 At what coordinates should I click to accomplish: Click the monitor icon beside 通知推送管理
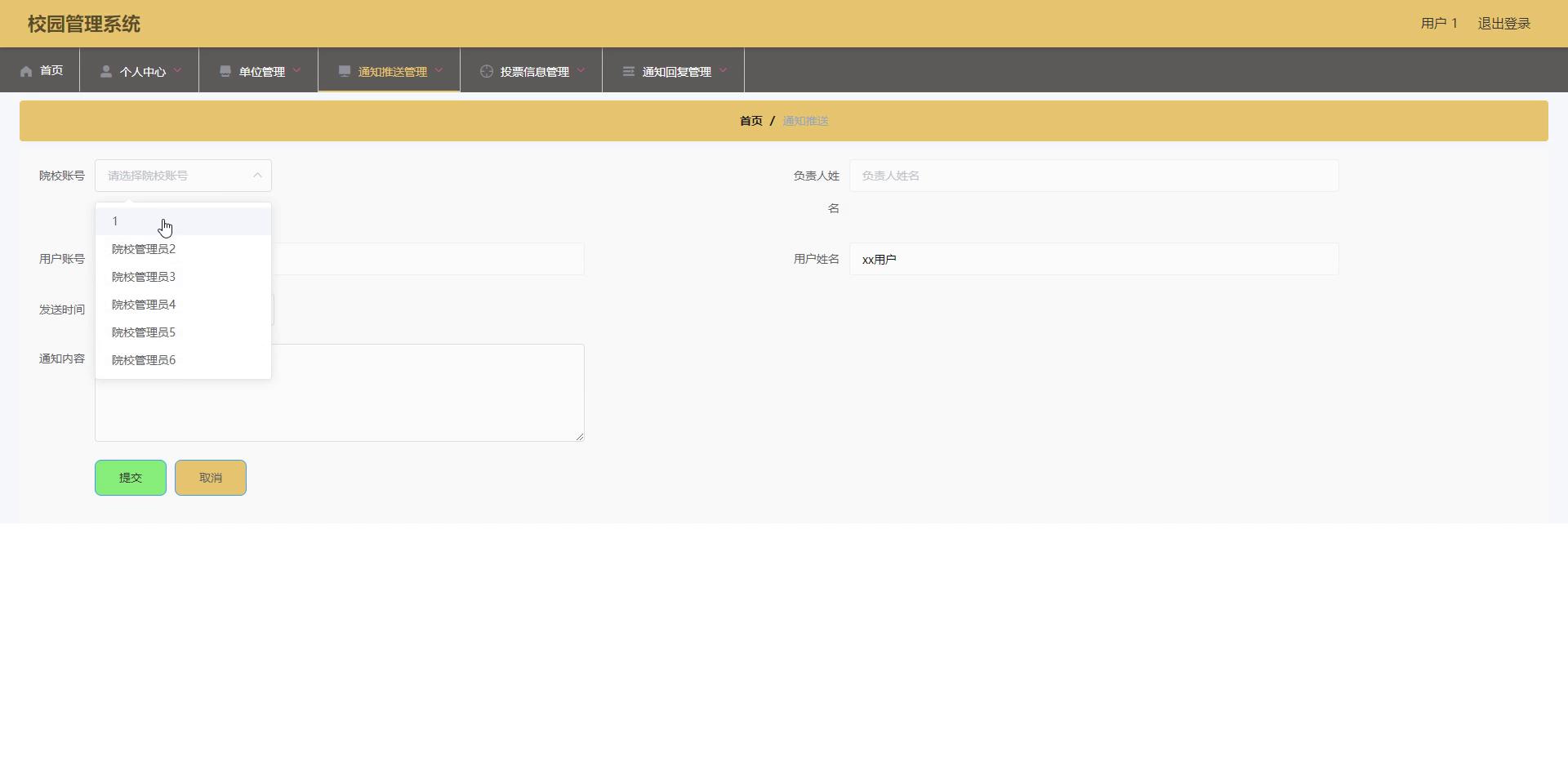point(345,71)
